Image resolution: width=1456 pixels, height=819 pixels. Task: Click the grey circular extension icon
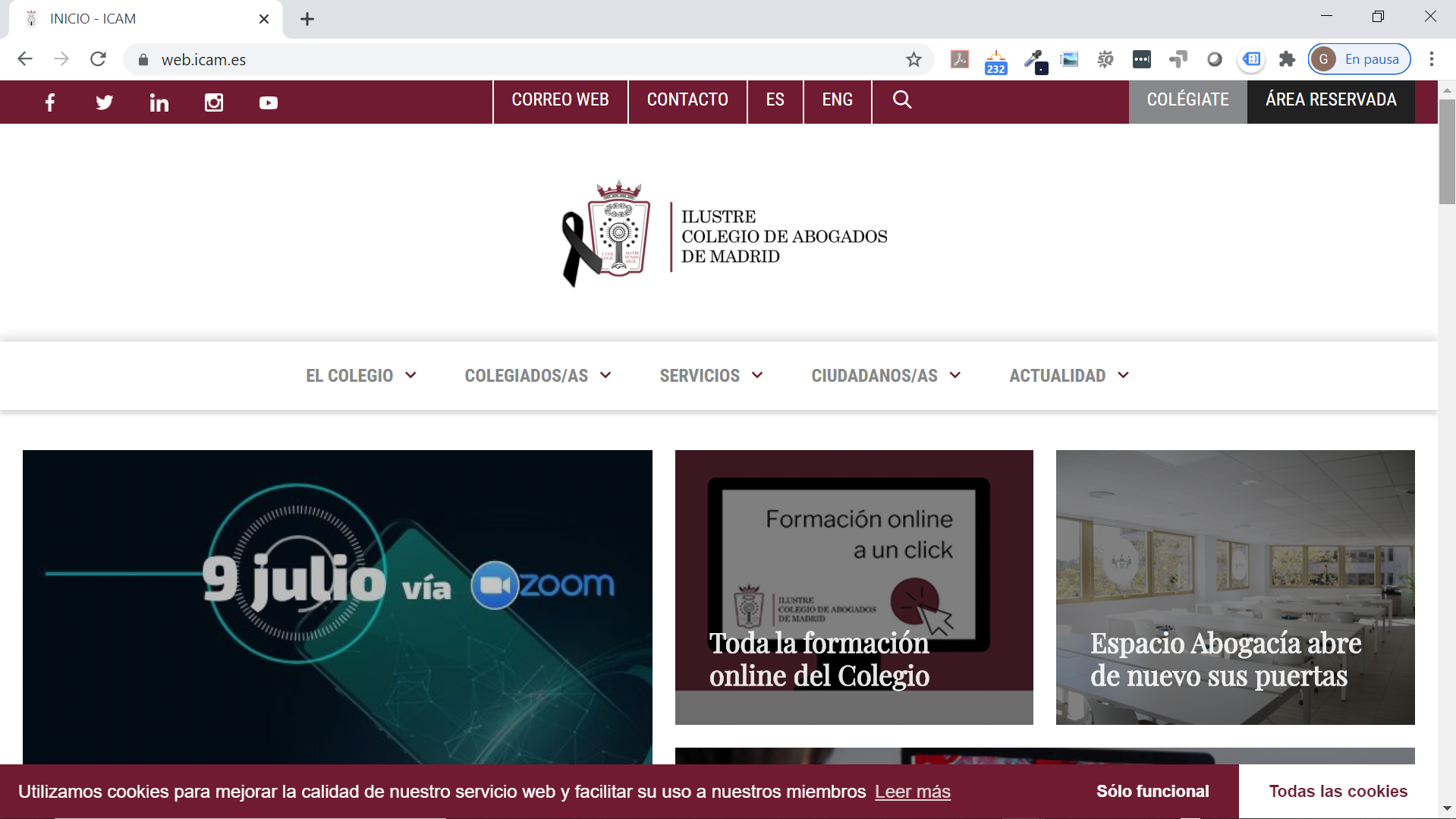click(1215, 59)
